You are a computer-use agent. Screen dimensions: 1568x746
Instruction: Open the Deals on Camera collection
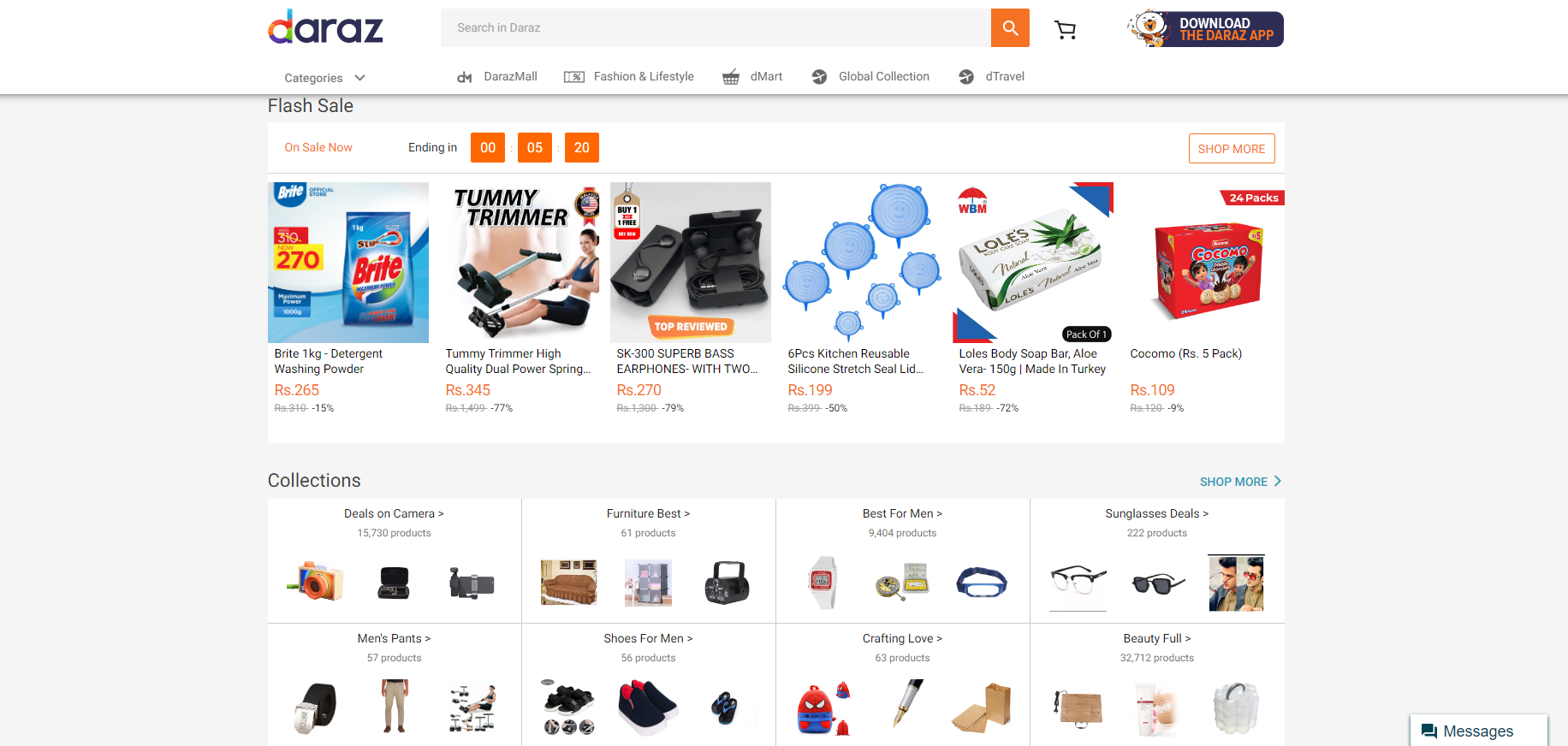click(x=394, y=513)
